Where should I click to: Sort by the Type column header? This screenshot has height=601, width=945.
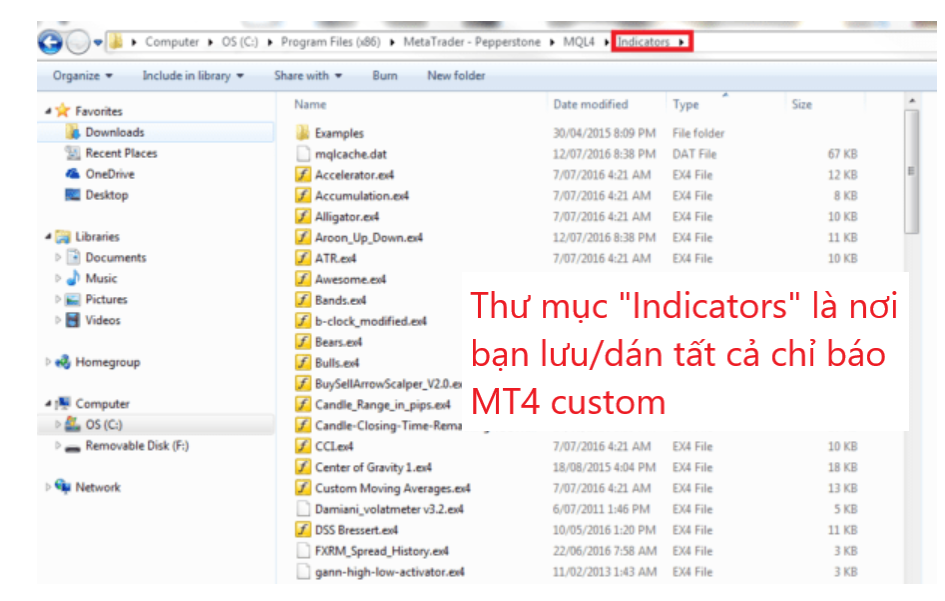[x=686, y=104]
